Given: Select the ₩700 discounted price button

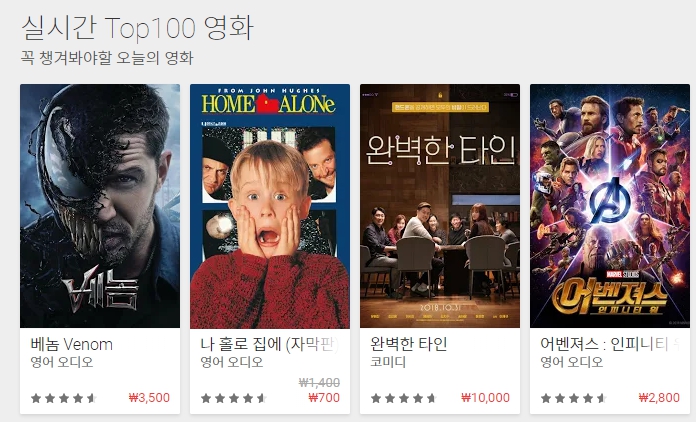Looking at the screenshot, I should [324, 398].
